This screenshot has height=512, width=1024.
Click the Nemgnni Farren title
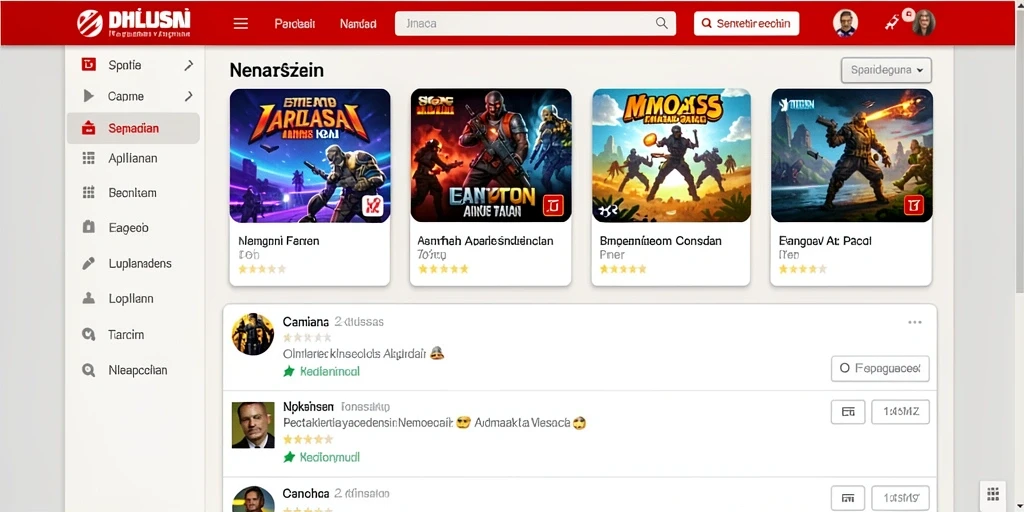(279, 241)
